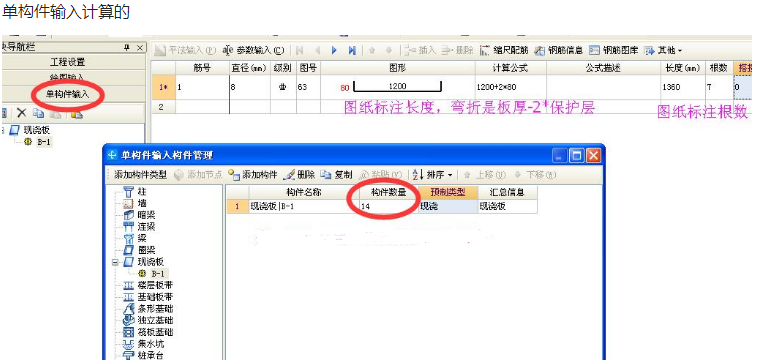Select 连梁 component type in the dialog tree
758x364 pixels.
click(x=140, y=227)
